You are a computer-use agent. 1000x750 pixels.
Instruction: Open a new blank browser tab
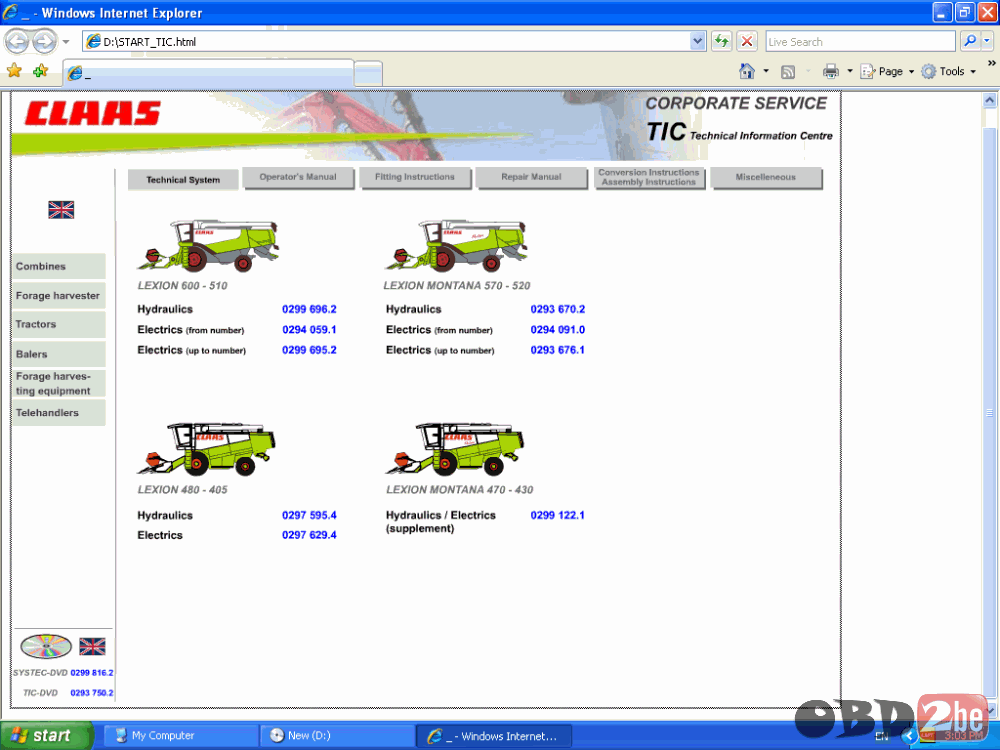coord(369,74)
